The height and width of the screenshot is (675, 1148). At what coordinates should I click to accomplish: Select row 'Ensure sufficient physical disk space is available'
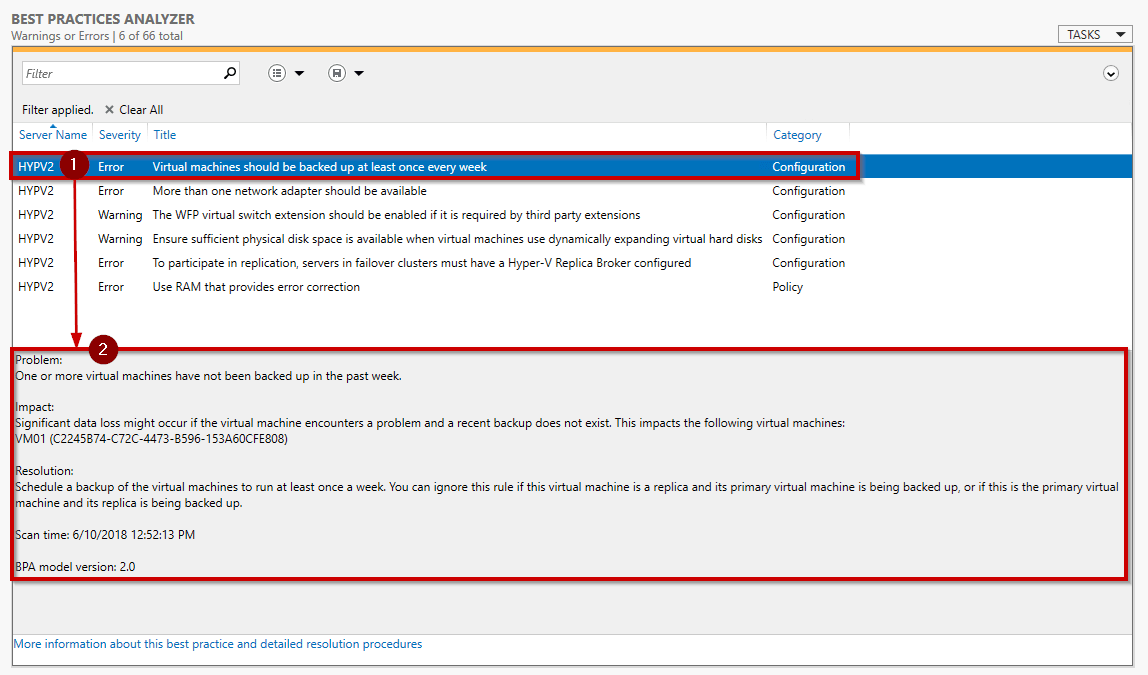click(x=572, y=239)
